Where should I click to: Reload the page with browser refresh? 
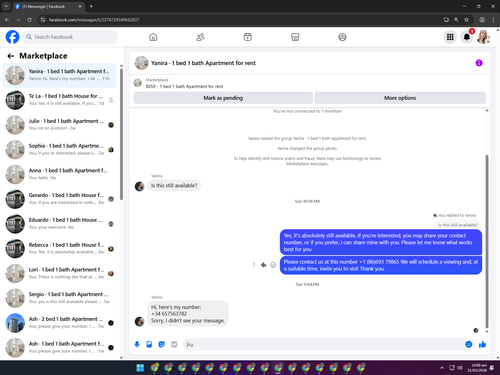tap(29, 20)
